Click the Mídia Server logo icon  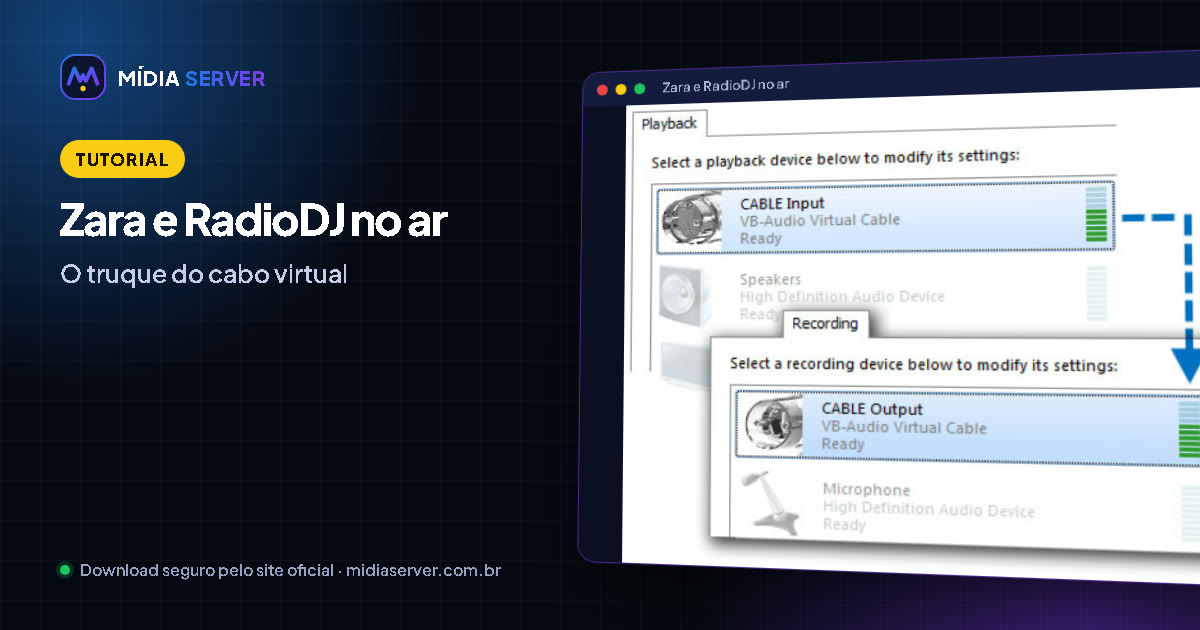(83, 77)
